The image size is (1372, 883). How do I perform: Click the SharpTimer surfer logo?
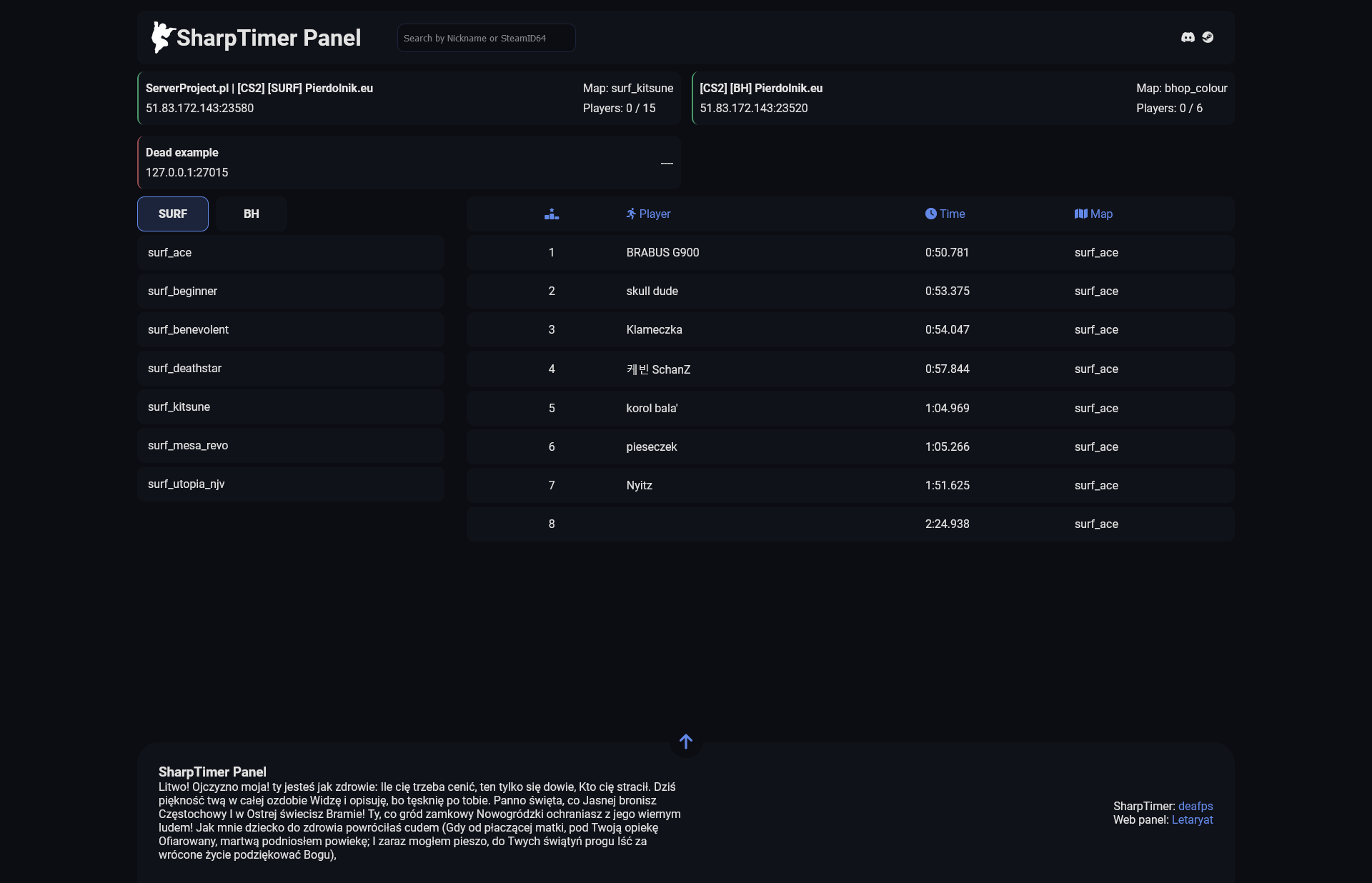point(162,37)
